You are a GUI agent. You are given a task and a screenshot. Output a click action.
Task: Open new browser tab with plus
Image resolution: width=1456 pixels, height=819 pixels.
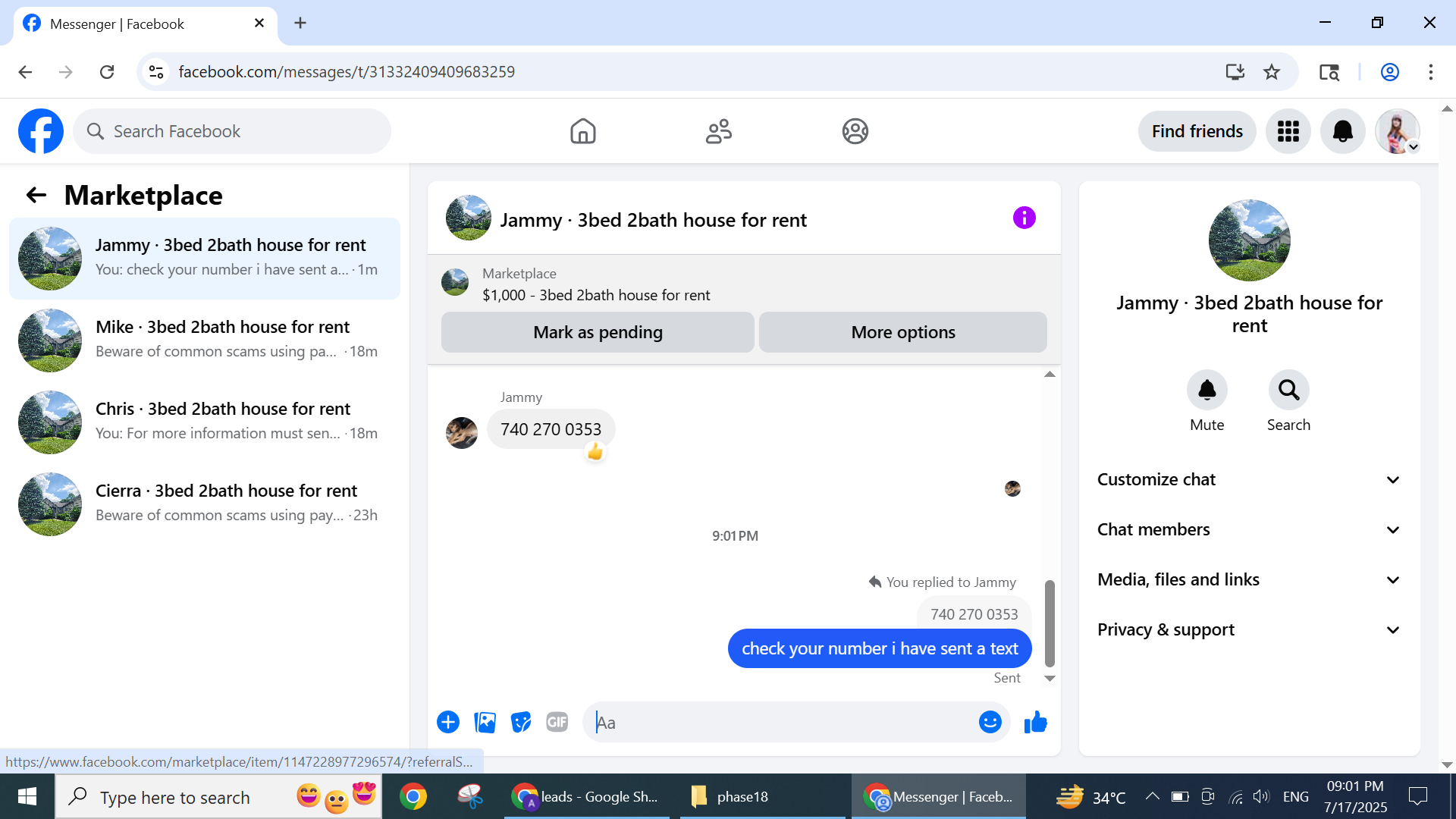[300, 23]
